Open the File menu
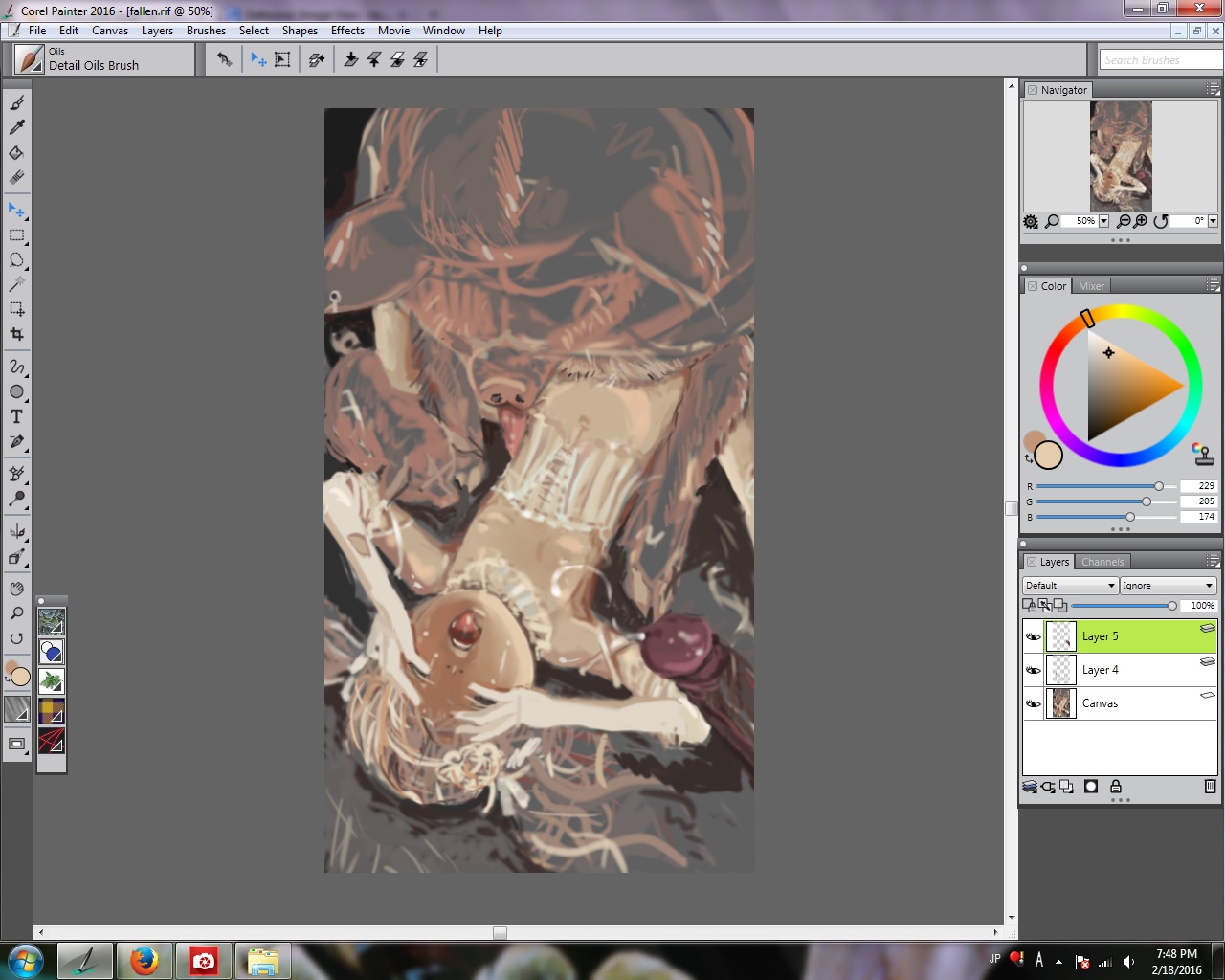Image resolution: width=1225 pixels, height=980 pixels. pos(37,31)
